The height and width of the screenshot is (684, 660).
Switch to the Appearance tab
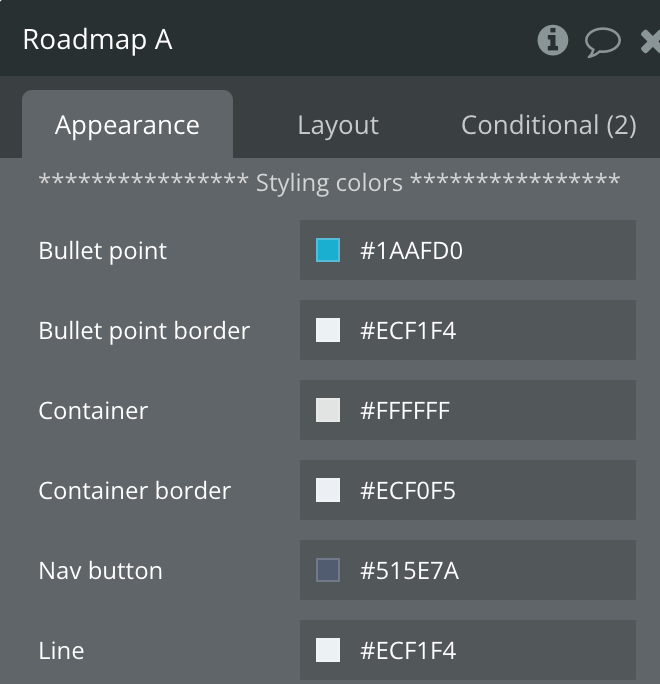point(127,124)
